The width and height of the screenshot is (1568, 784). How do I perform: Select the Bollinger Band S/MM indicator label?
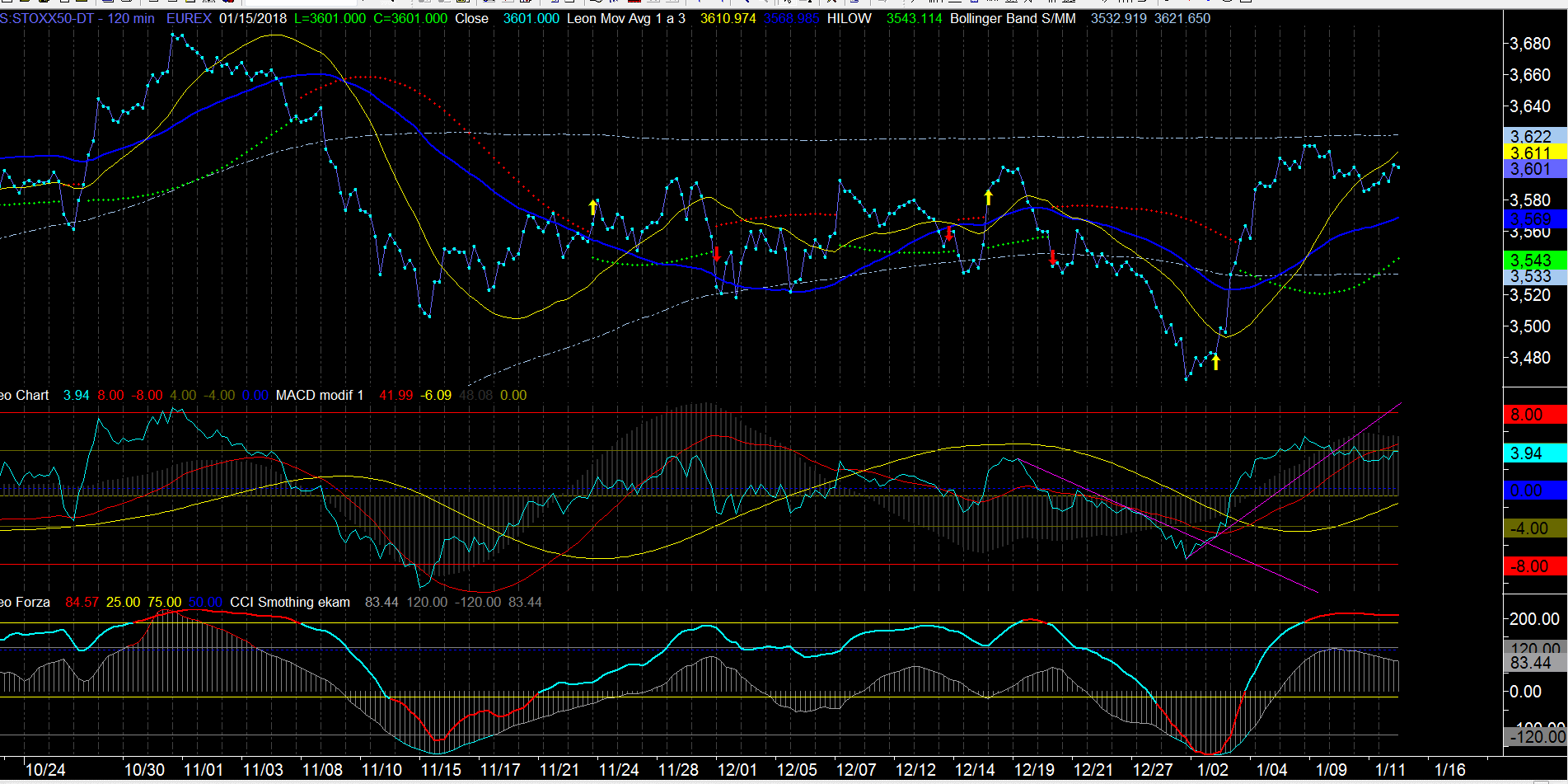tap(1013, 18)
